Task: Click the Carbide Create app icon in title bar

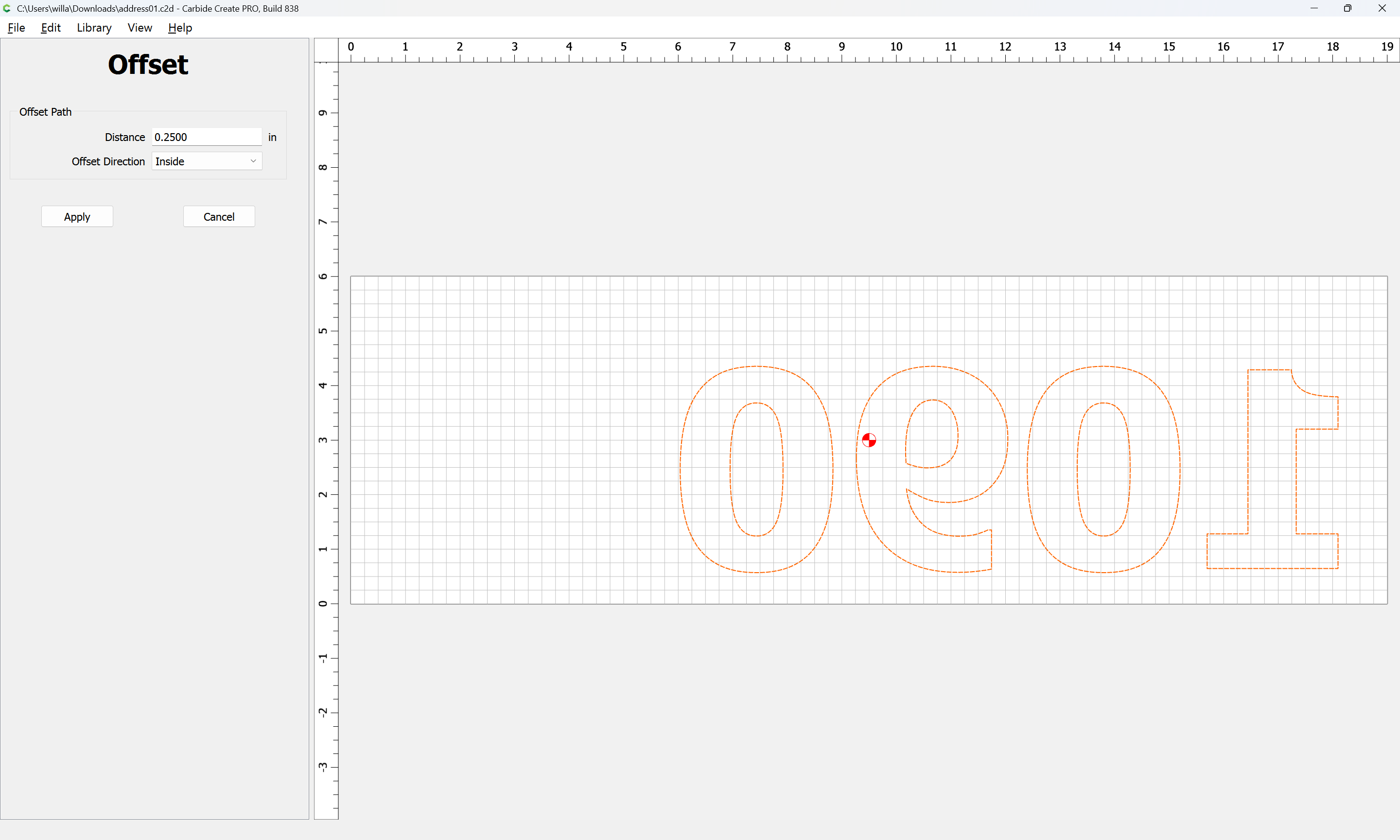Action: point(7,8)
